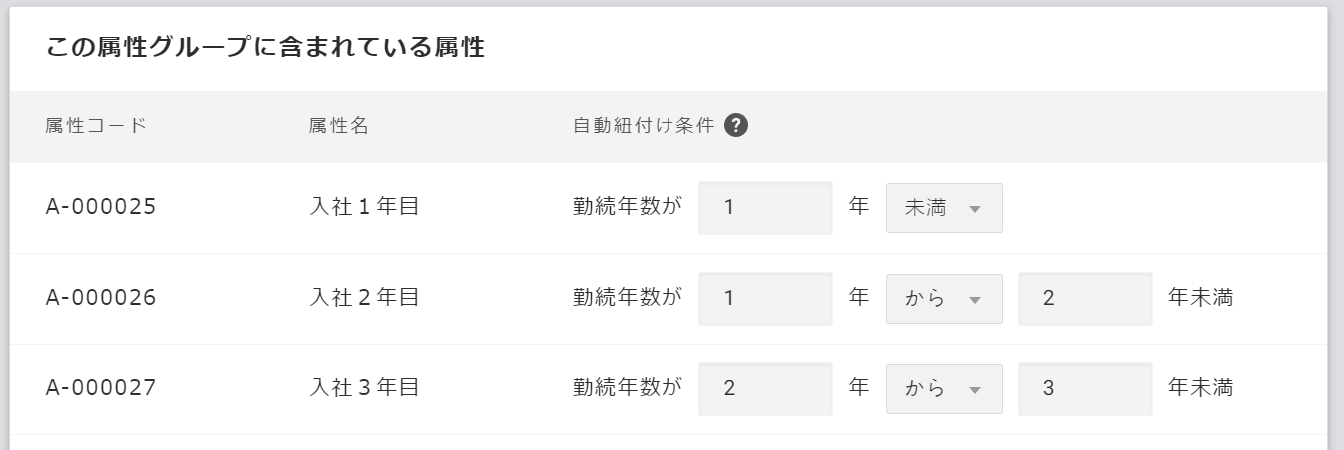
Task: Click the years field for 入社１年目
Action: pos(765,208)
